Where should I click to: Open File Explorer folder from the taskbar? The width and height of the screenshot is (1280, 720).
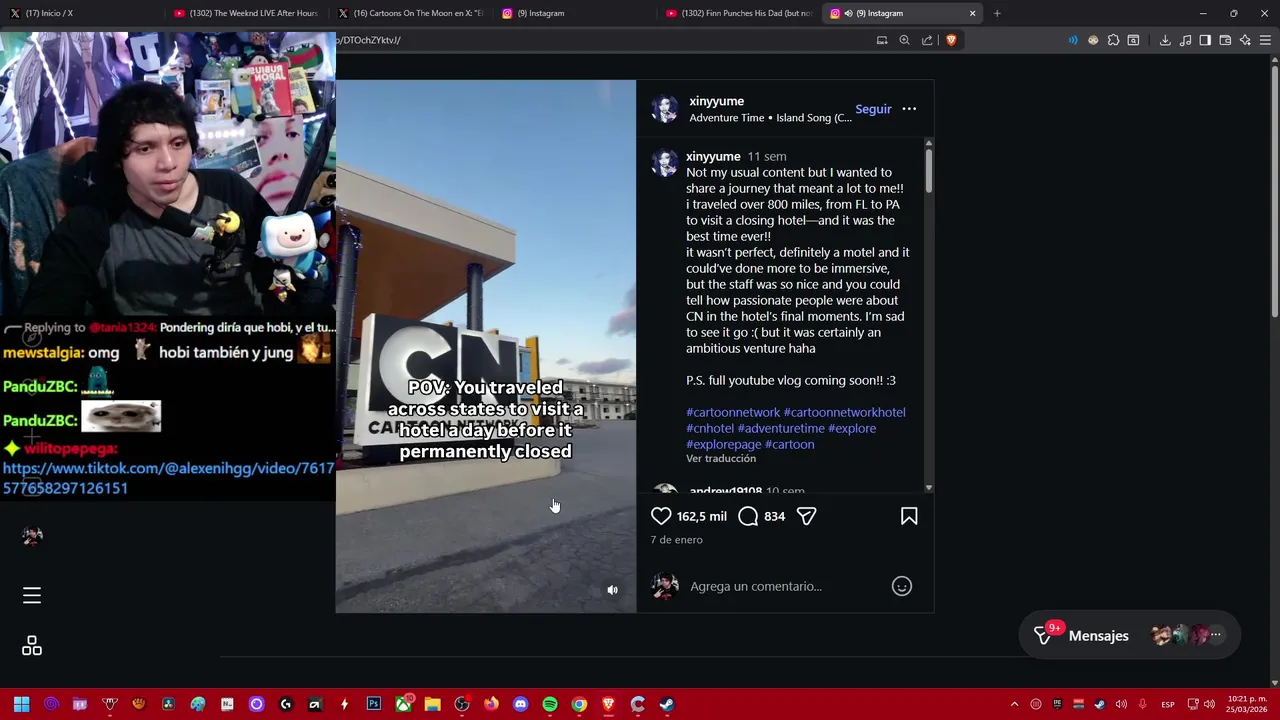coord(432,704)
